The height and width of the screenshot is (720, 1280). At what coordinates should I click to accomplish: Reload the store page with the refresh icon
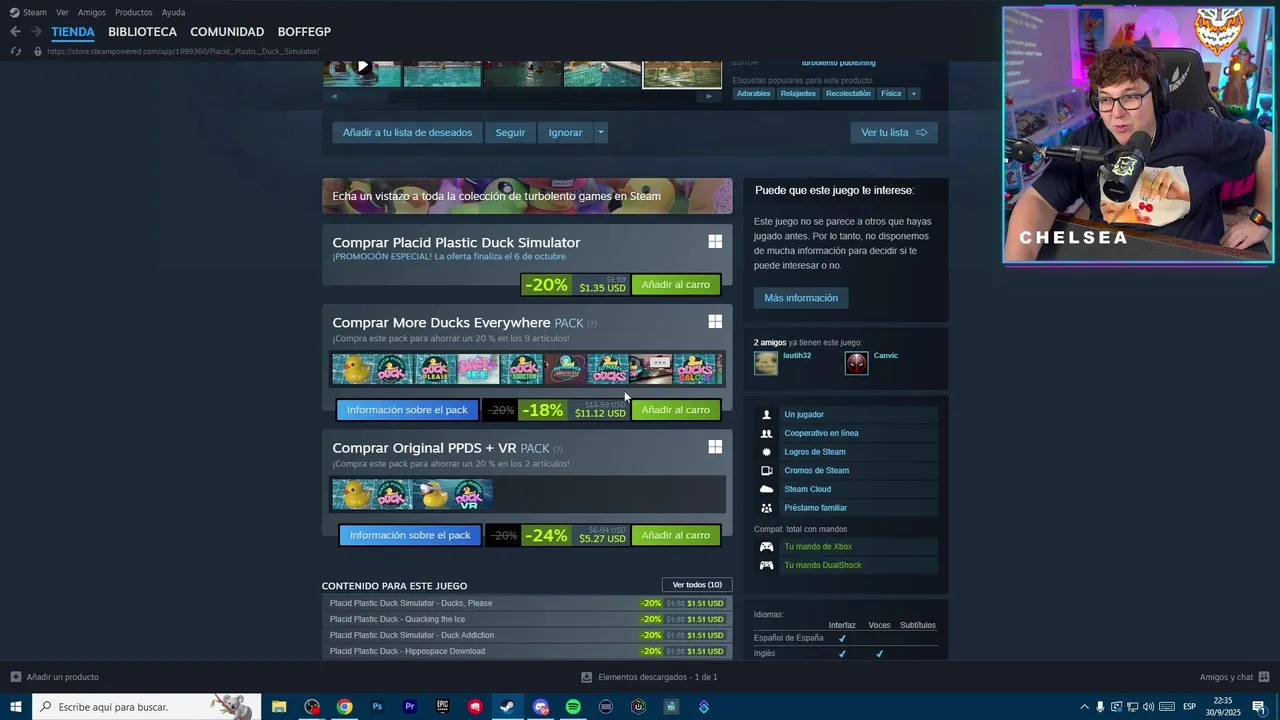(x=15, y=51)
